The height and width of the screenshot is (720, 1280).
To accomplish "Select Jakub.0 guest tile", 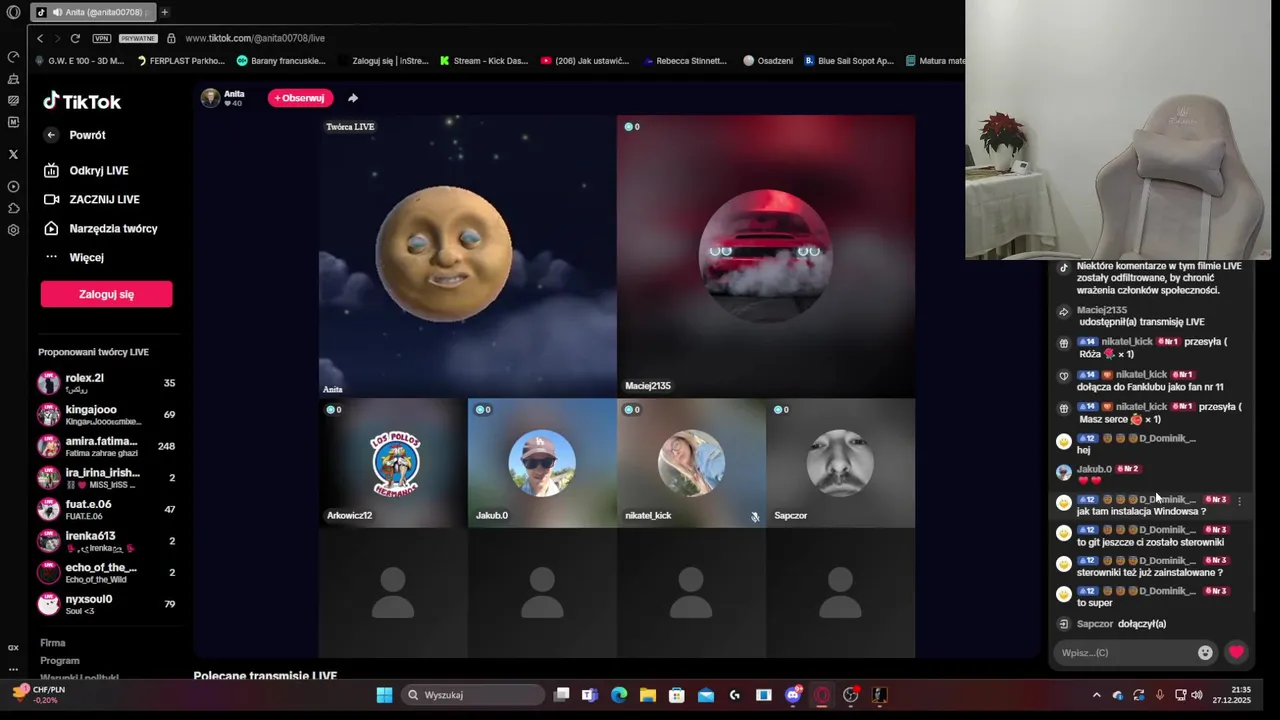I will (542, 463).
